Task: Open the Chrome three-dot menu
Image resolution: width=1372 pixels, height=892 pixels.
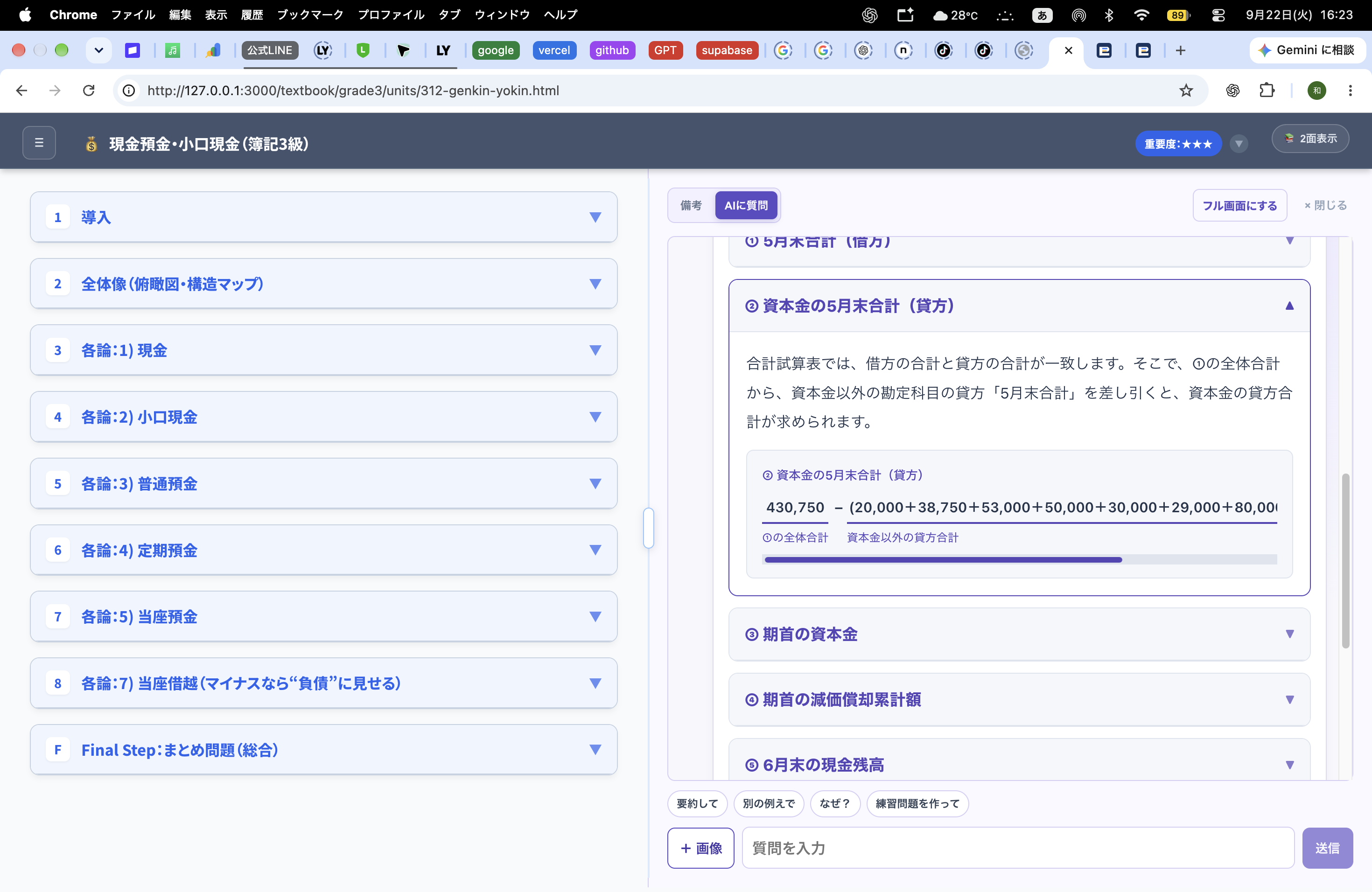Action: pos(1350,91)
